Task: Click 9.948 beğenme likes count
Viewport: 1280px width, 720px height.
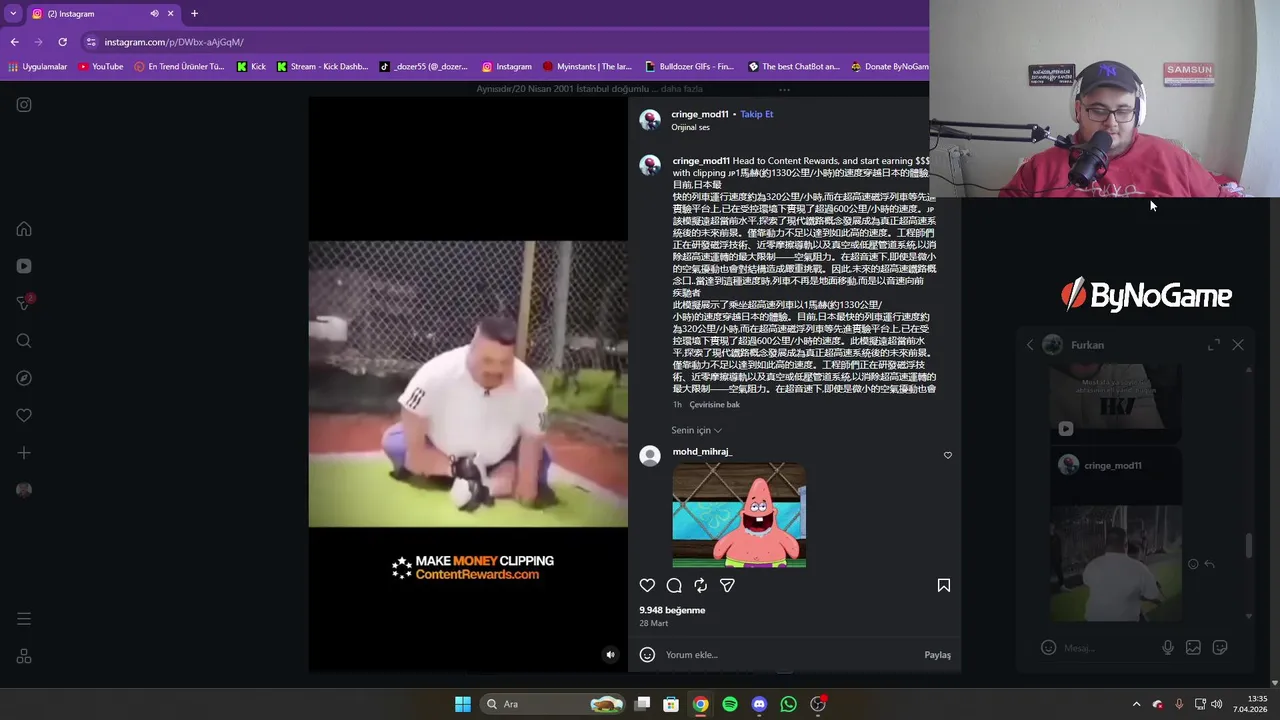Action: pyautogui.click(x=672, y=610)
